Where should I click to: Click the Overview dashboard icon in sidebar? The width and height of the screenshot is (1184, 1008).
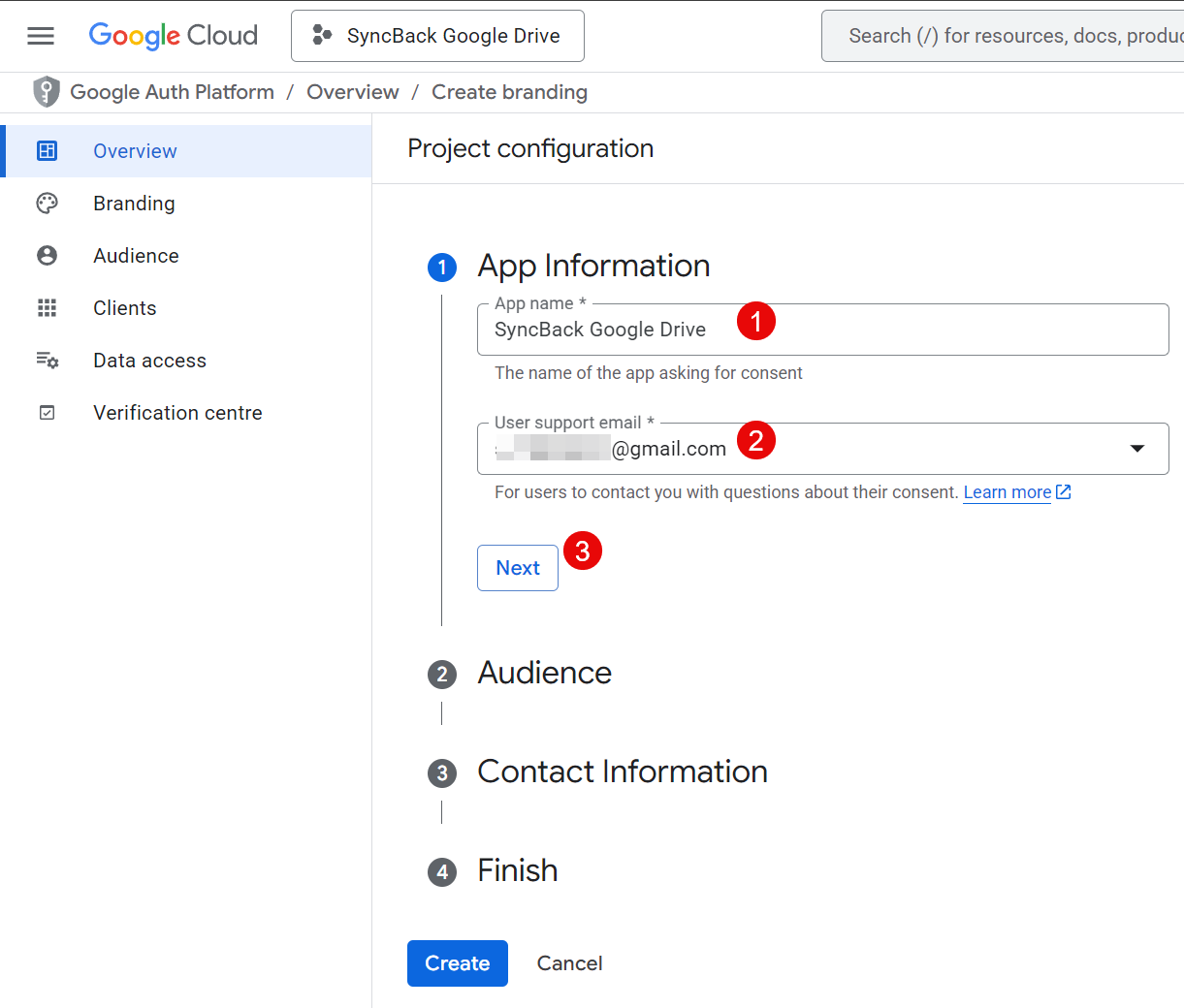(47, 151)
